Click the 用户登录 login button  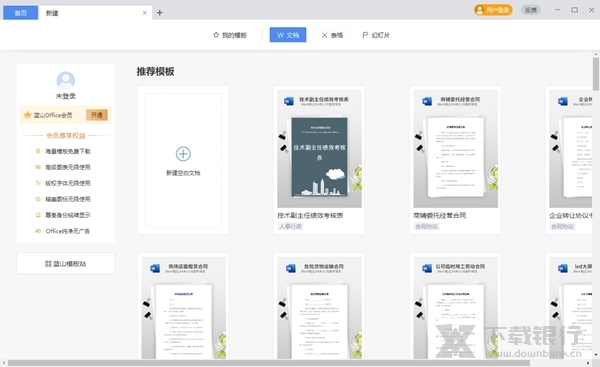pos(493,10)
